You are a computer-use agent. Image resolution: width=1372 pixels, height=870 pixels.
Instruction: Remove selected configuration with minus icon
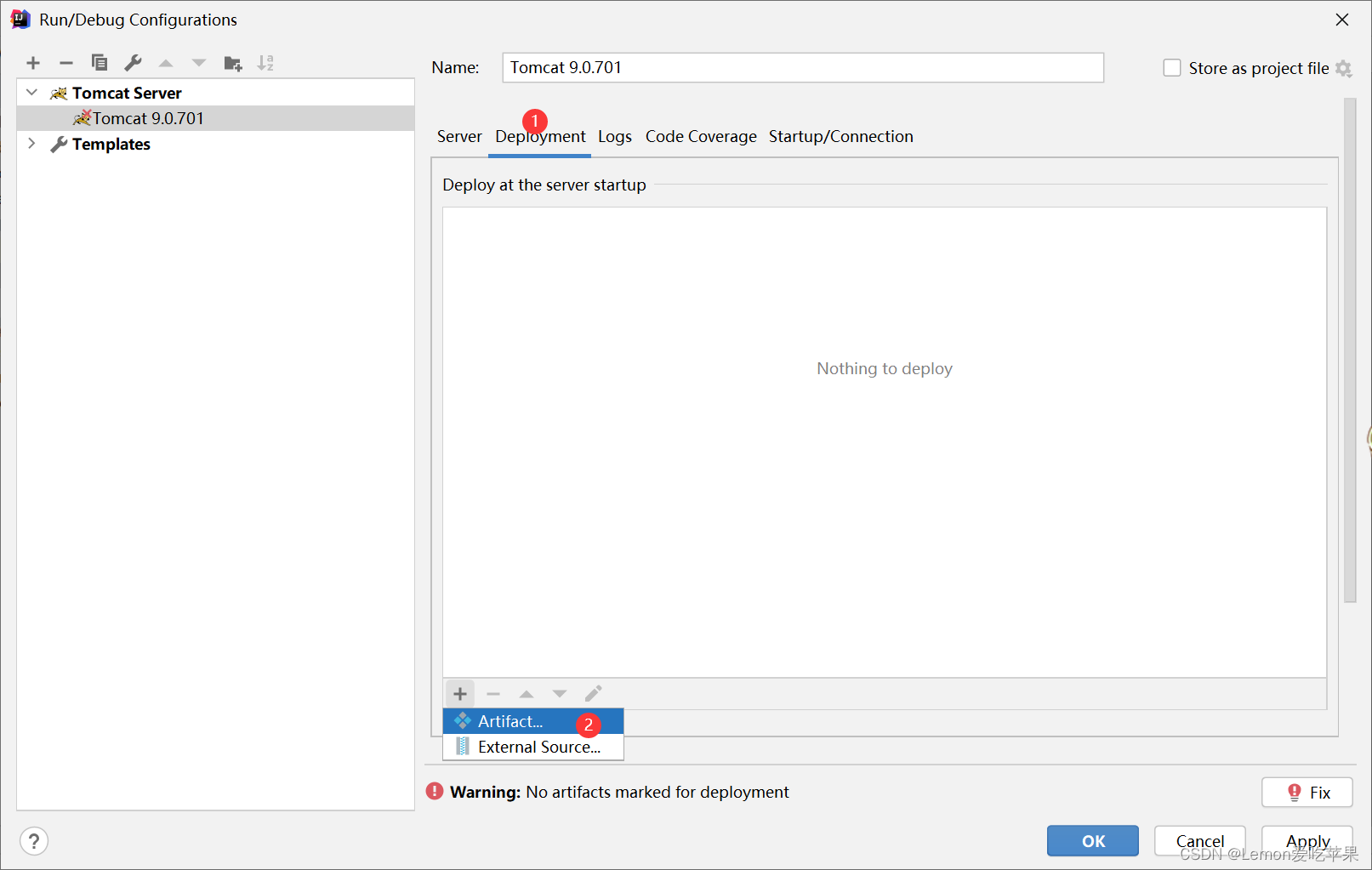click(x=66, y=63)
